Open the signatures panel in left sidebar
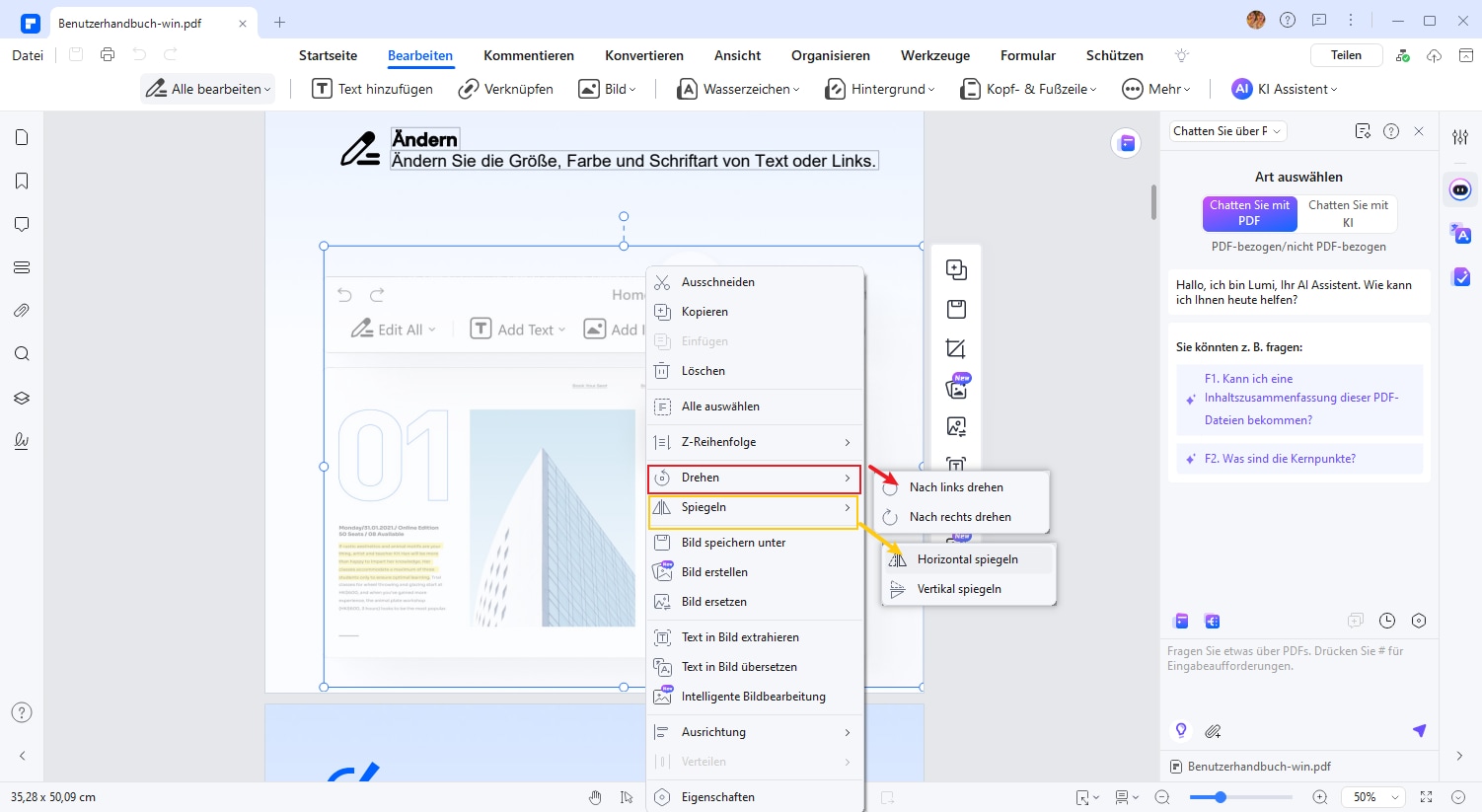This screenshot has width=1482, height=812. [x=22, y=441]
